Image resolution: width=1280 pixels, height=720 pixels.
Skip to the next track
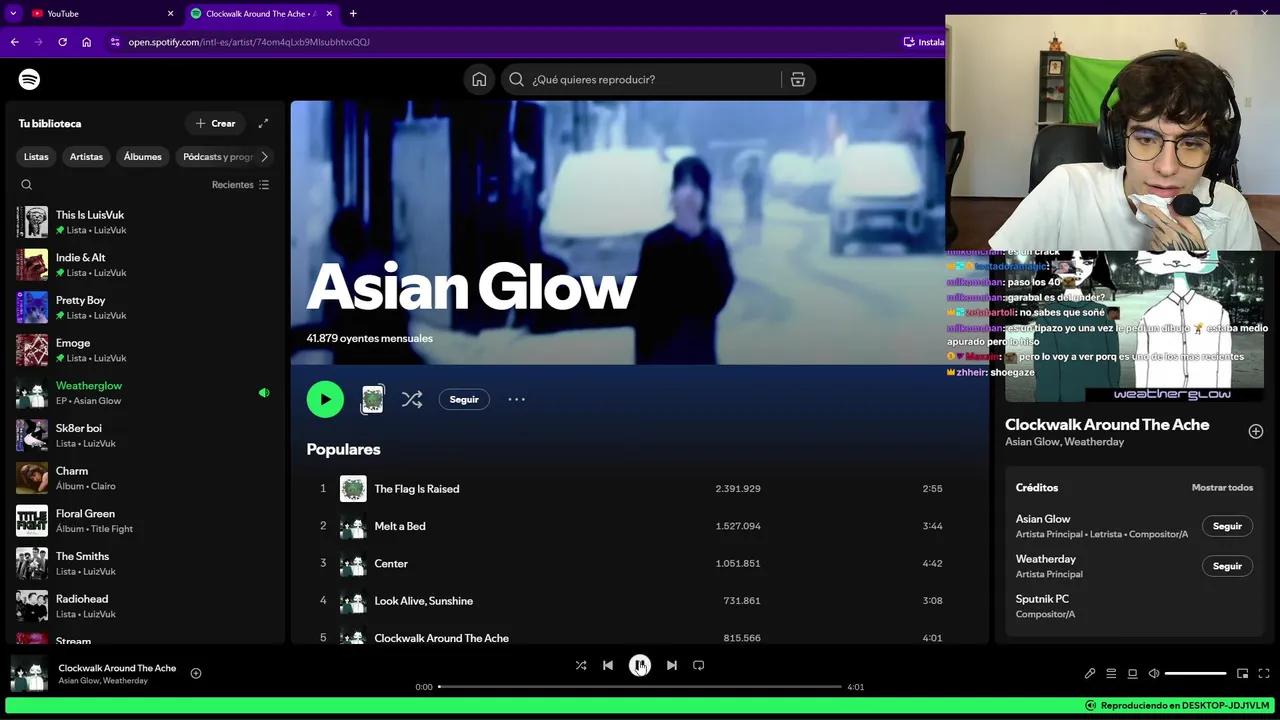672,665
